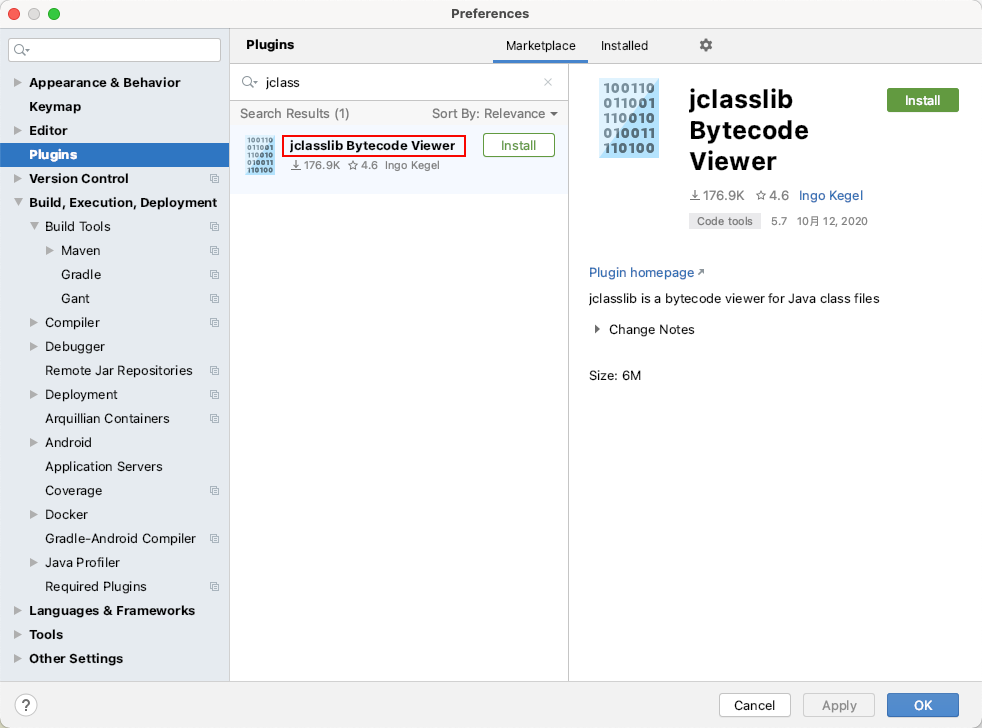Expand the Docker node

point(34,514)
